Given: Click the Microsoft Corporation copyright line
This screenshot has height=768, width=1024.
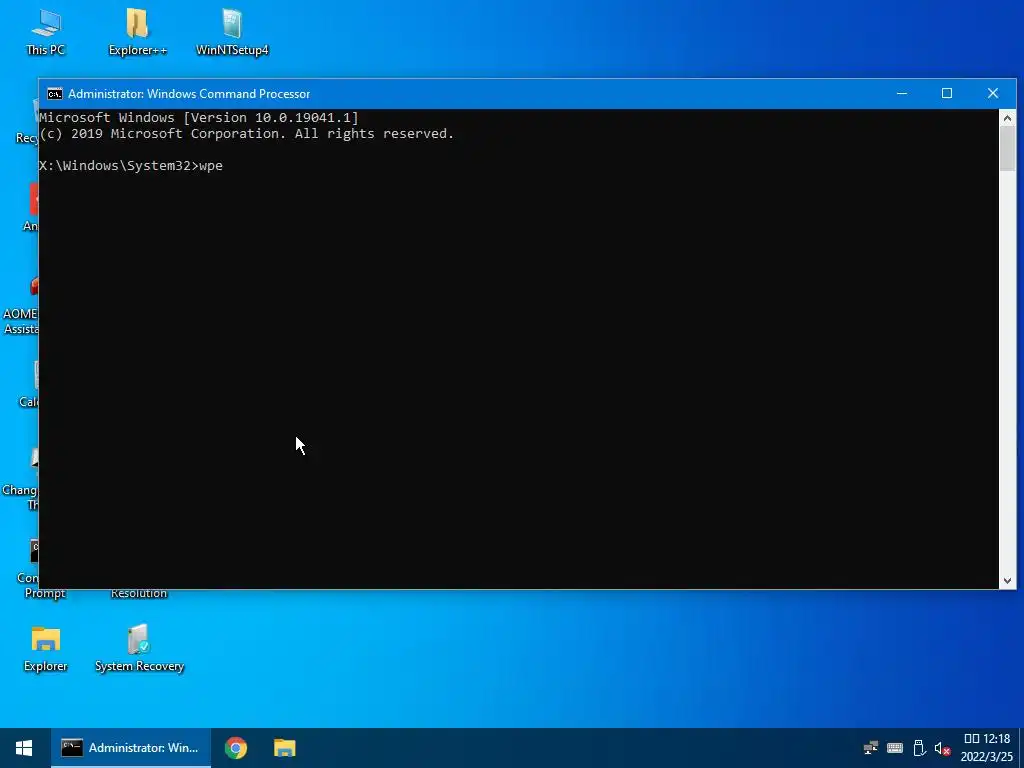Looking at the screenshot, I should [246, 134].
